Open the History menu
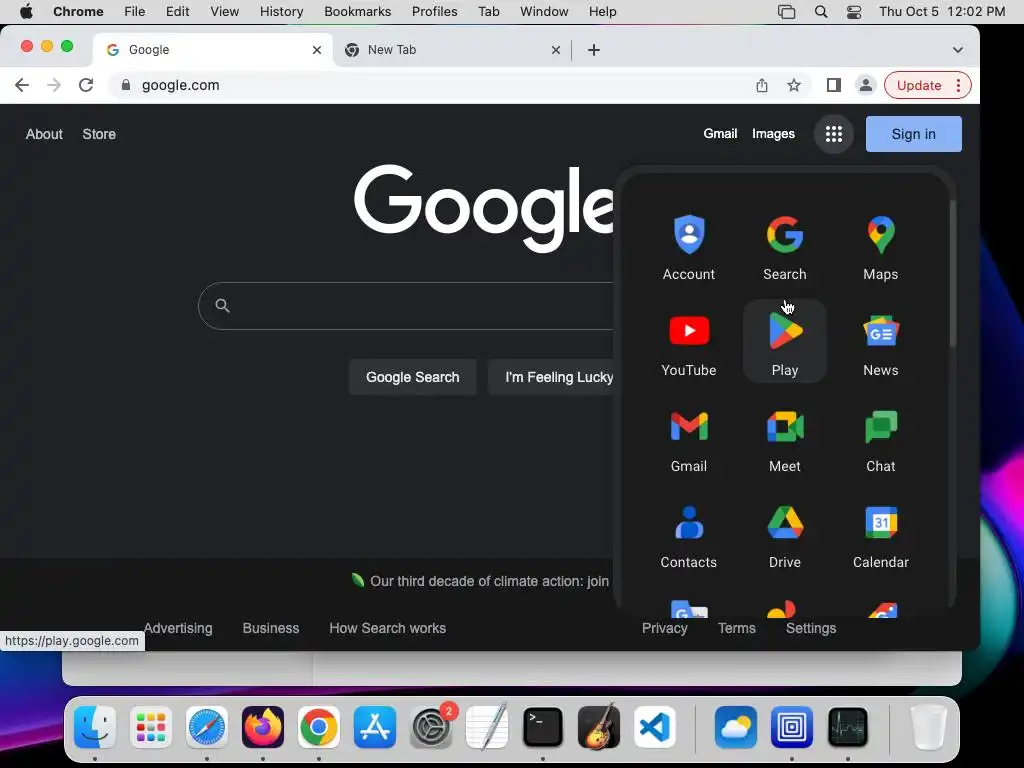 281,12
